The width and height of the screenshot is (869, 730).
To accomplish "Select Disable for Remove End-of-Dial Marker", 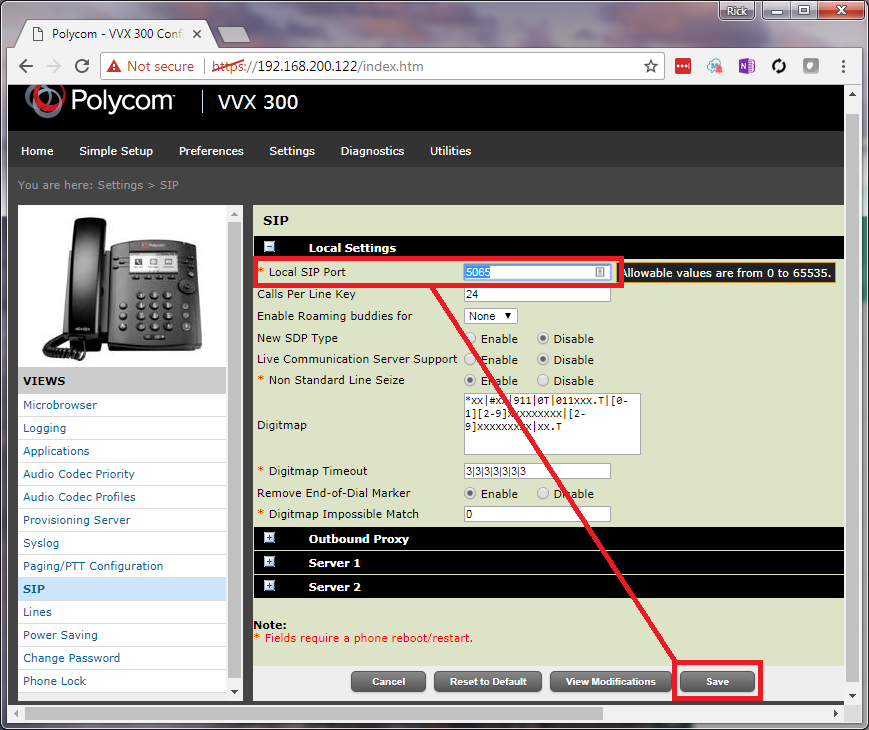I will pyautogui.click(x=543, y=493).
